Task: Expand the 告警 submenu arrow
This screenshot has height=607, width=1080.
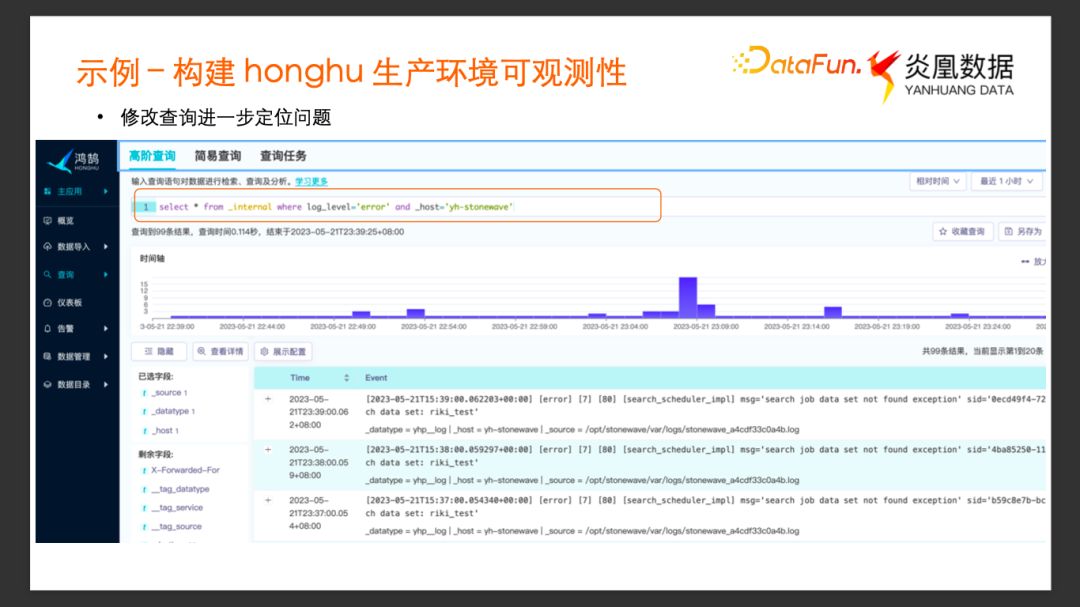Action: (106, 329)
